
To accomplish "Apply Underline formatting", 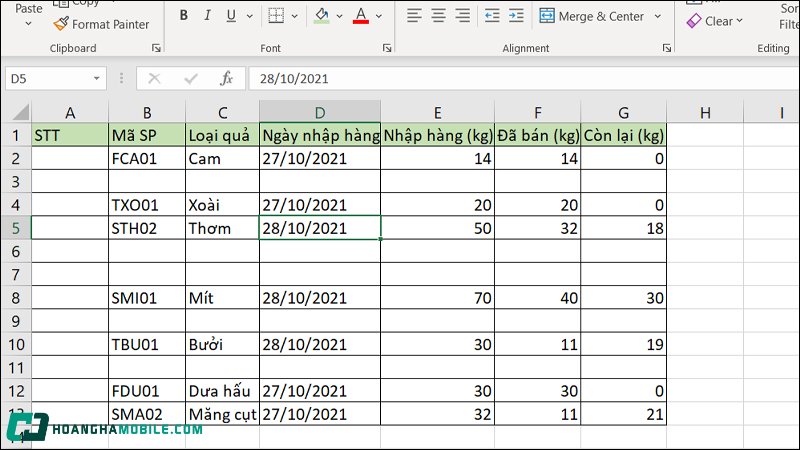I will [x=231, y=16].
